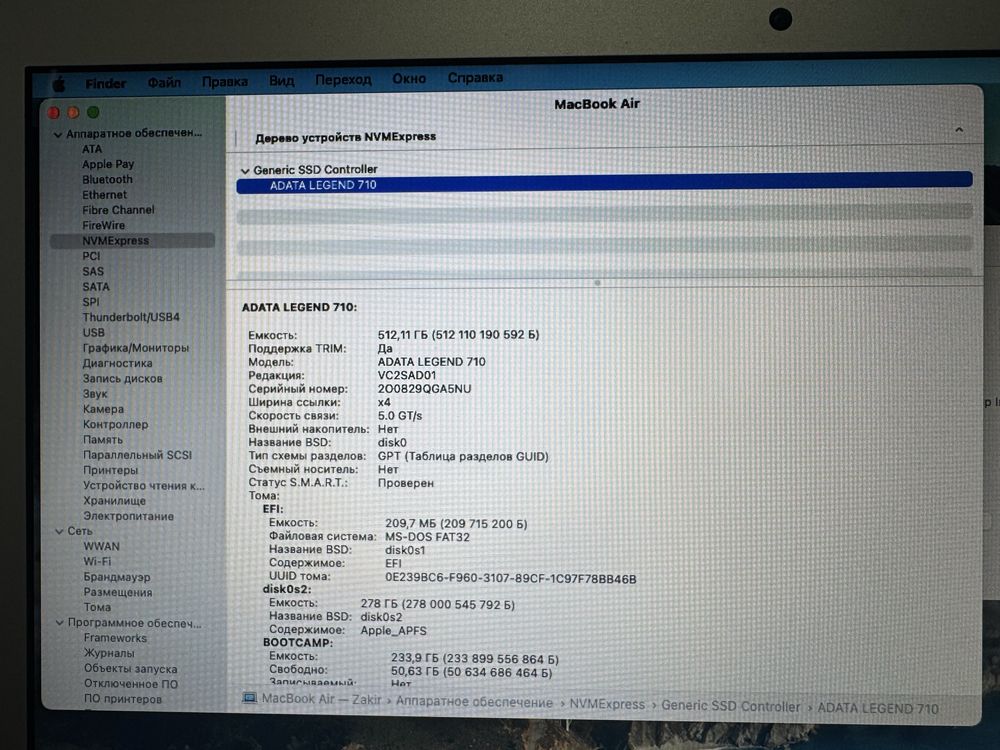
Task: Select Диагностика in the sidebar
Action: [x=117, y=363]
